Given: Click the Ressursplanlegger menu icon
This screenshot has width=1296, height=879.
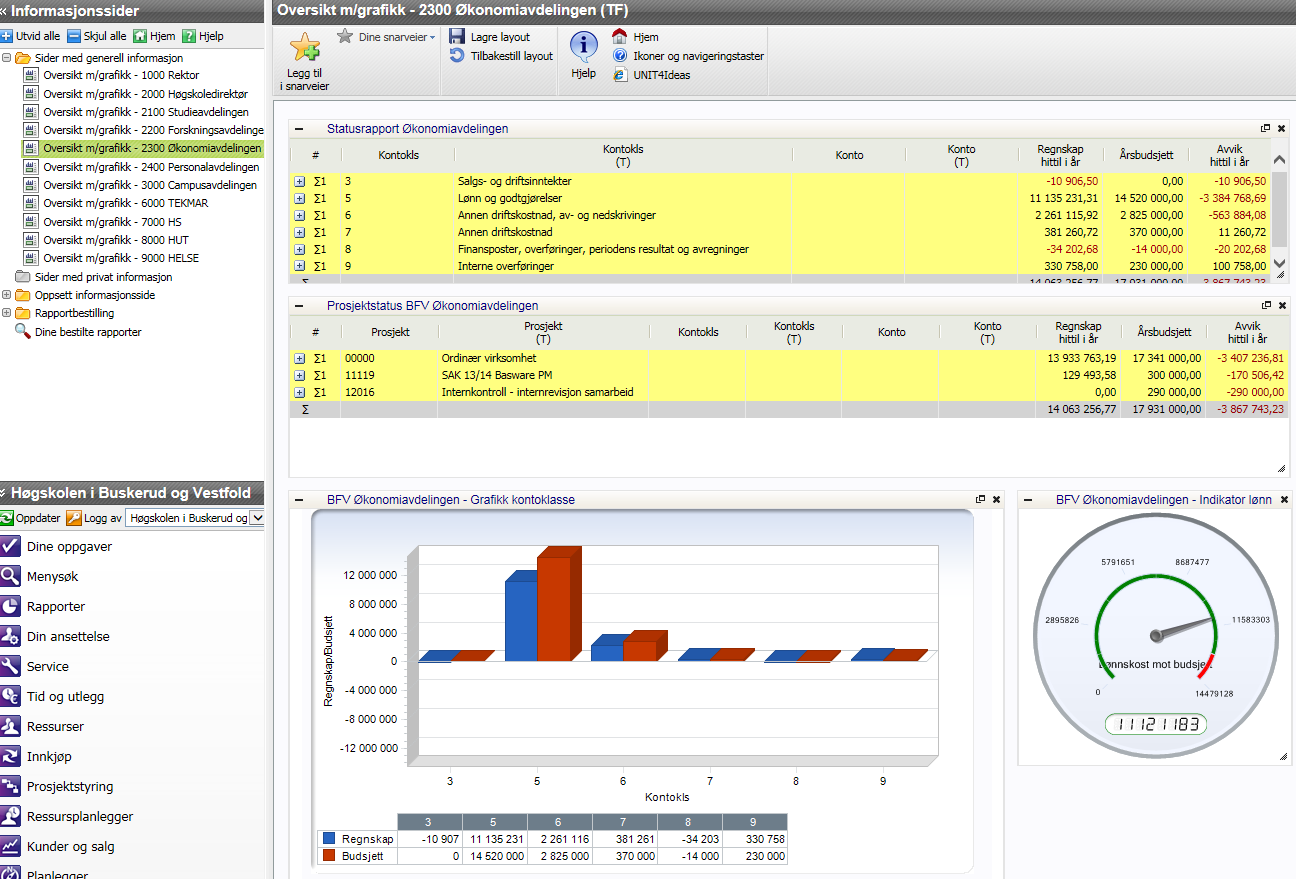Looking at the screenshot, I should coord(10,816).
